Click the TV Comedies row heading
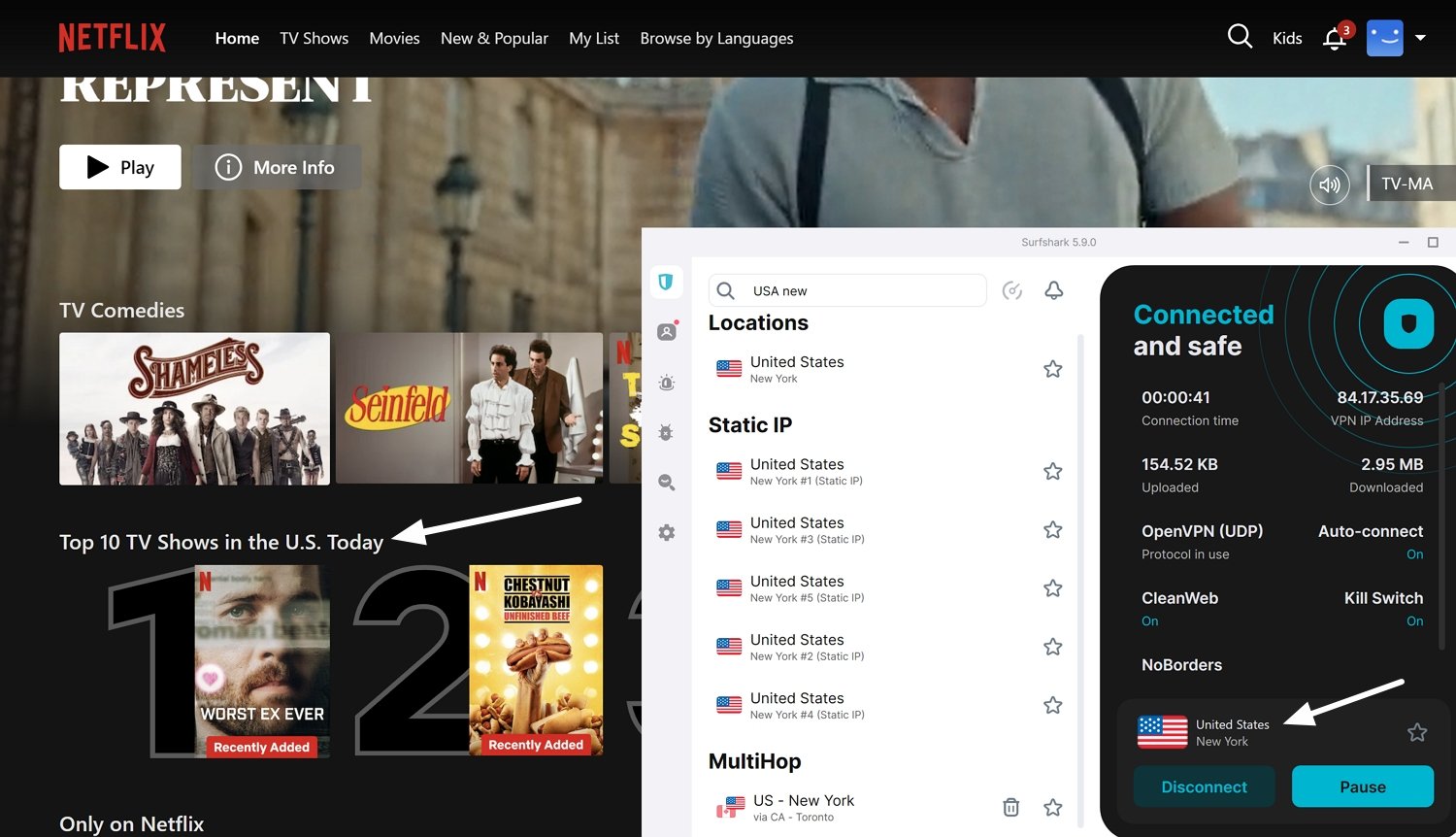This screenshot has height=837, width=1456. coord(121,310)
